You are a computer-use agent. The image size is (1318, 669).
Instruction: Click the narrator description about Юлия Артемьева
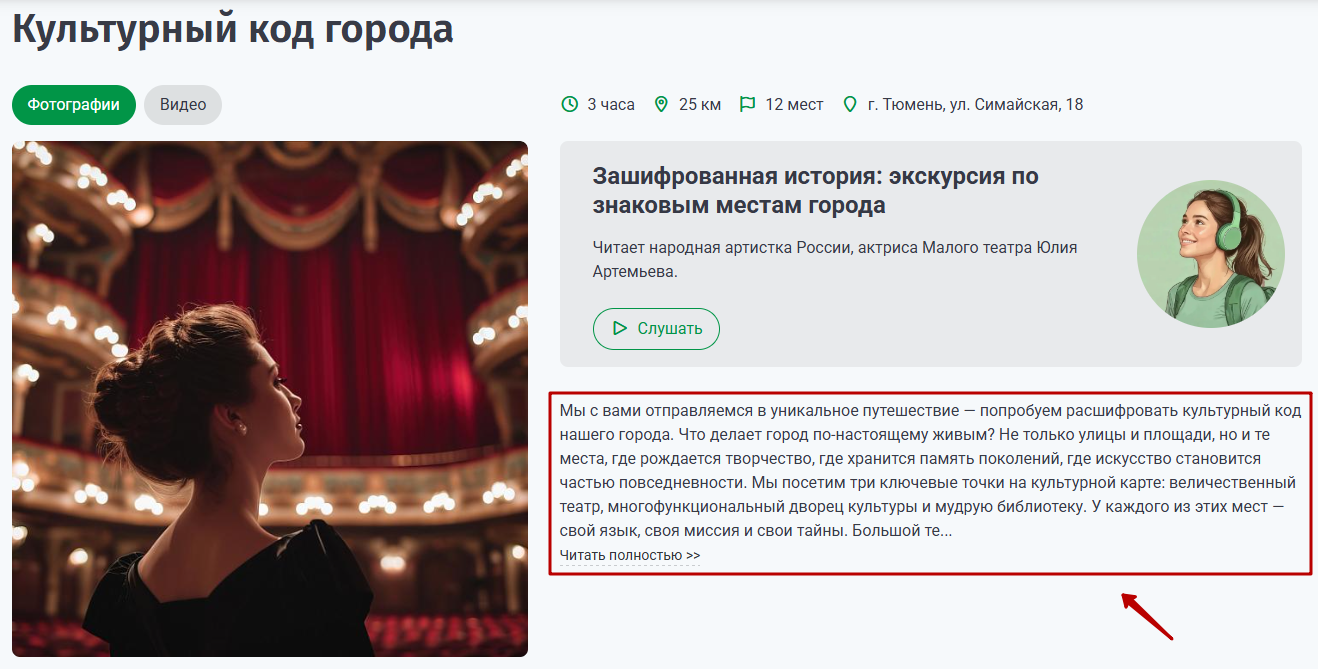click(x=835, y=259)
